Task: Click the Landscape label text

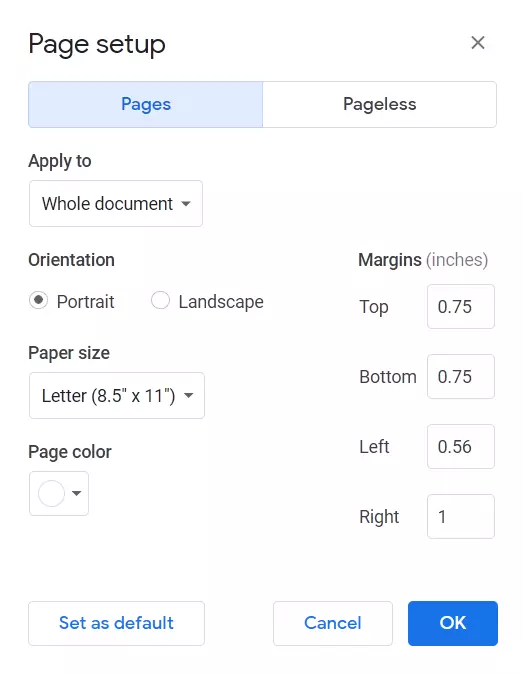Action: pos(221,302)
